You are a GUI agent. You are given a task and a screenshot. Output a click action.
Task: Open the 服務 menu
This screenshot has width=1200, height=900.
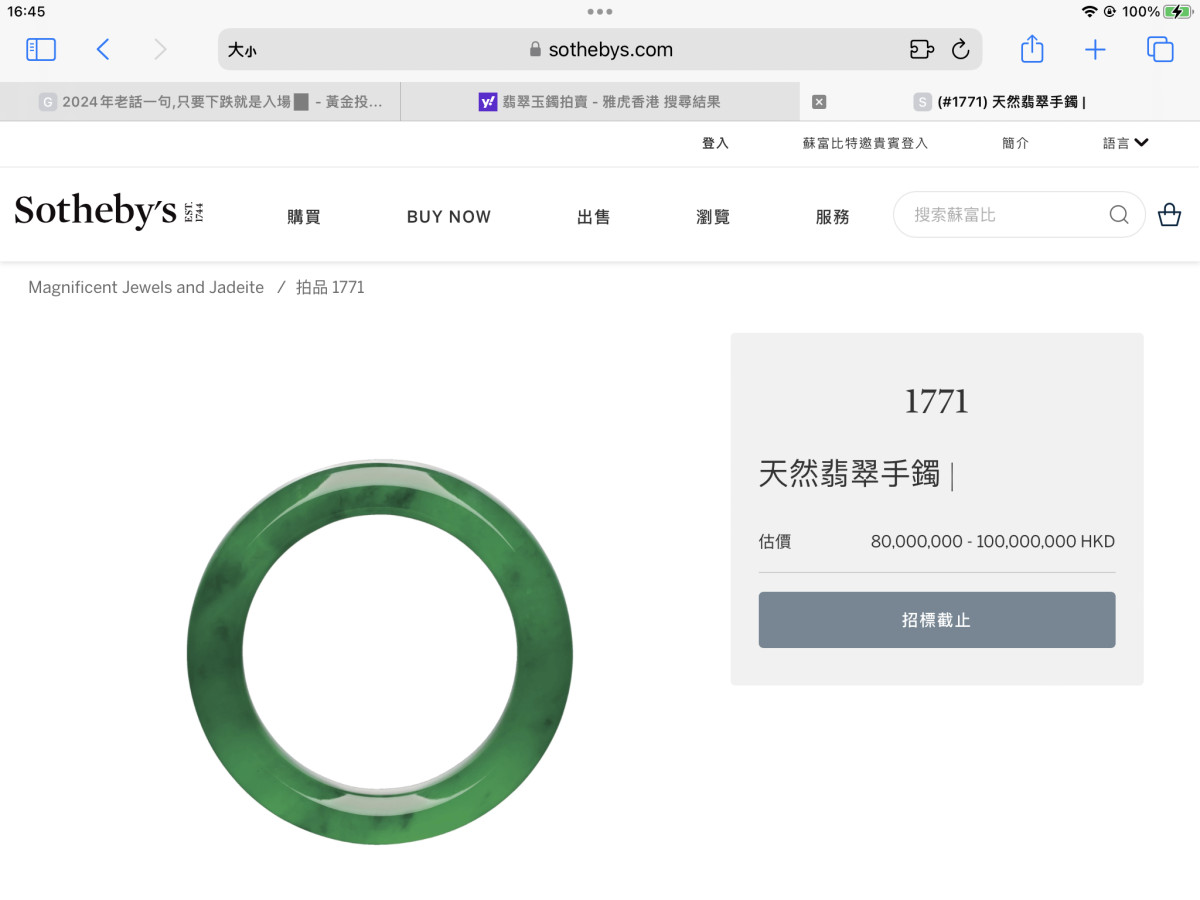pyautogui.click(x=832, y=217)
